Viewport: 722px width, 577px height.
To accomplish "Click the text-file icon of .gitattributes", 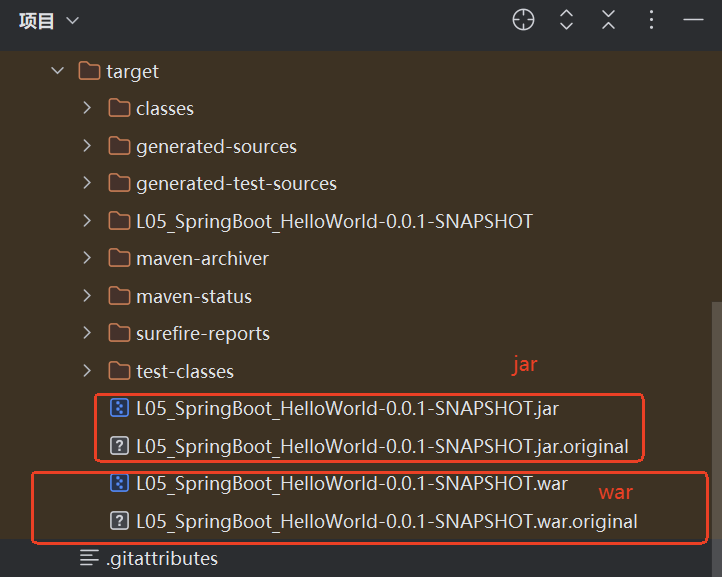I will click(89, 558).
